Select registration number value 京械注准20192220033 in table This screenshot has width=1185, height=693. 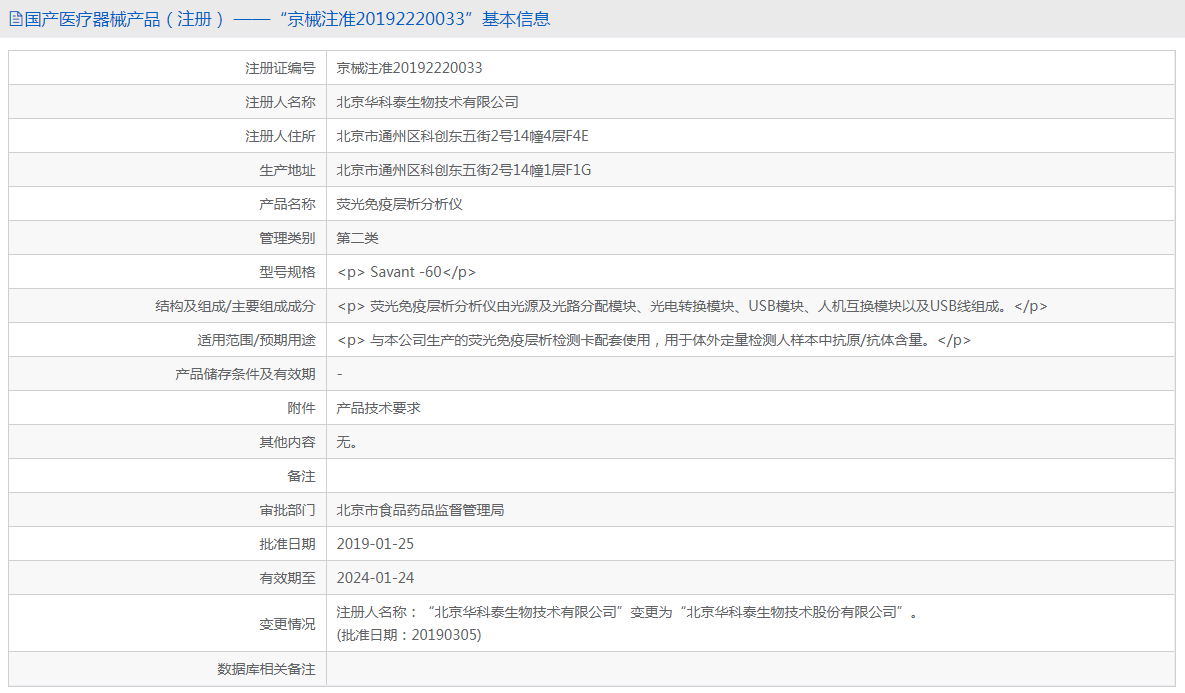pos(409,68)
